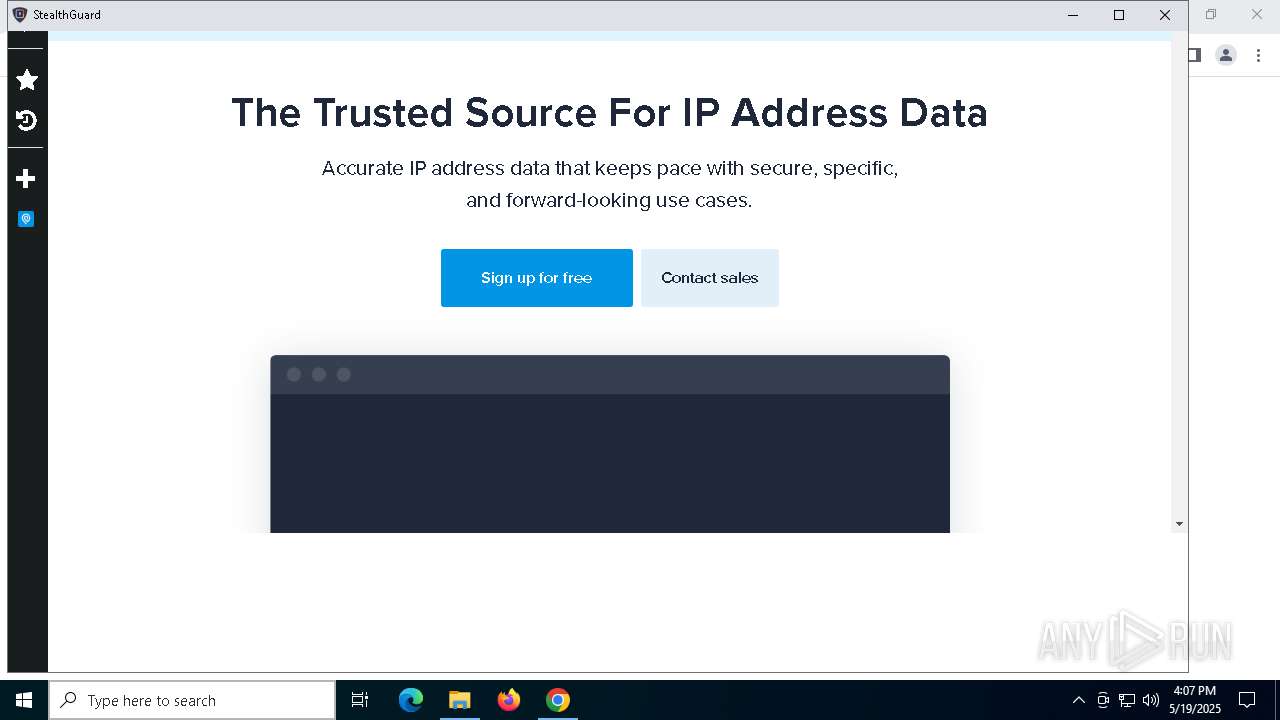Minimize the StealthGuard window

[1073, 15]
